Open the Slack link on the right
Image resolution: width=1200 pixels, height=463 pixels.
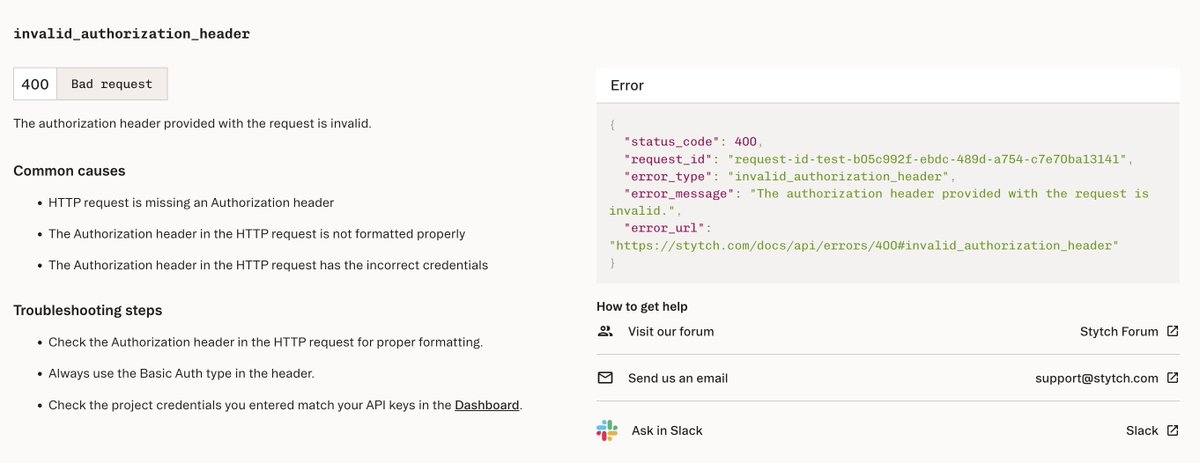[1142, 430]
